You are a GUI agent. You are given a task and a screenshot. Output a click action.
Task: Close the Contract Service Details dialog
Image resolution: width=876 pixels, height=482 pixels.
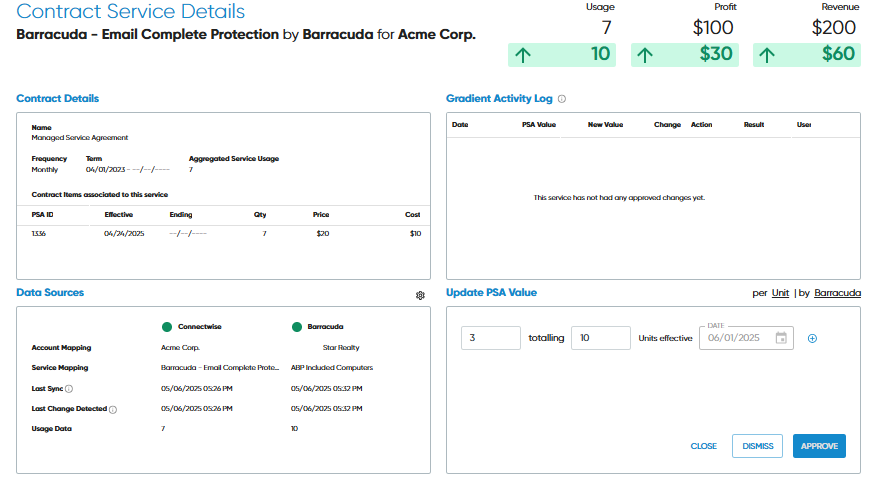click(x=703, y=446)
